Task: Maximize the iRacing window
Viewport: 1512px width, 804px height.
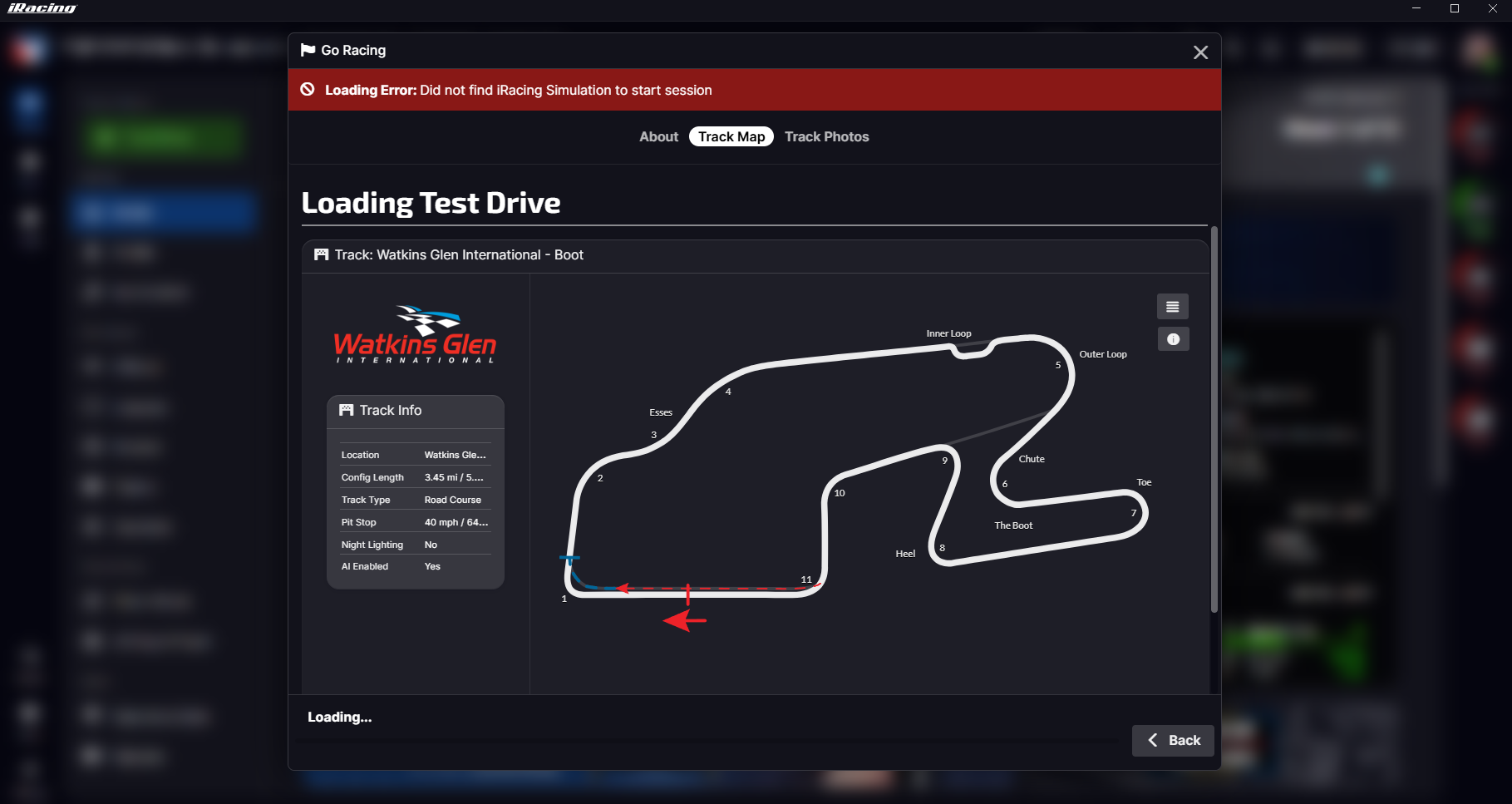Action: point(1455,8)
